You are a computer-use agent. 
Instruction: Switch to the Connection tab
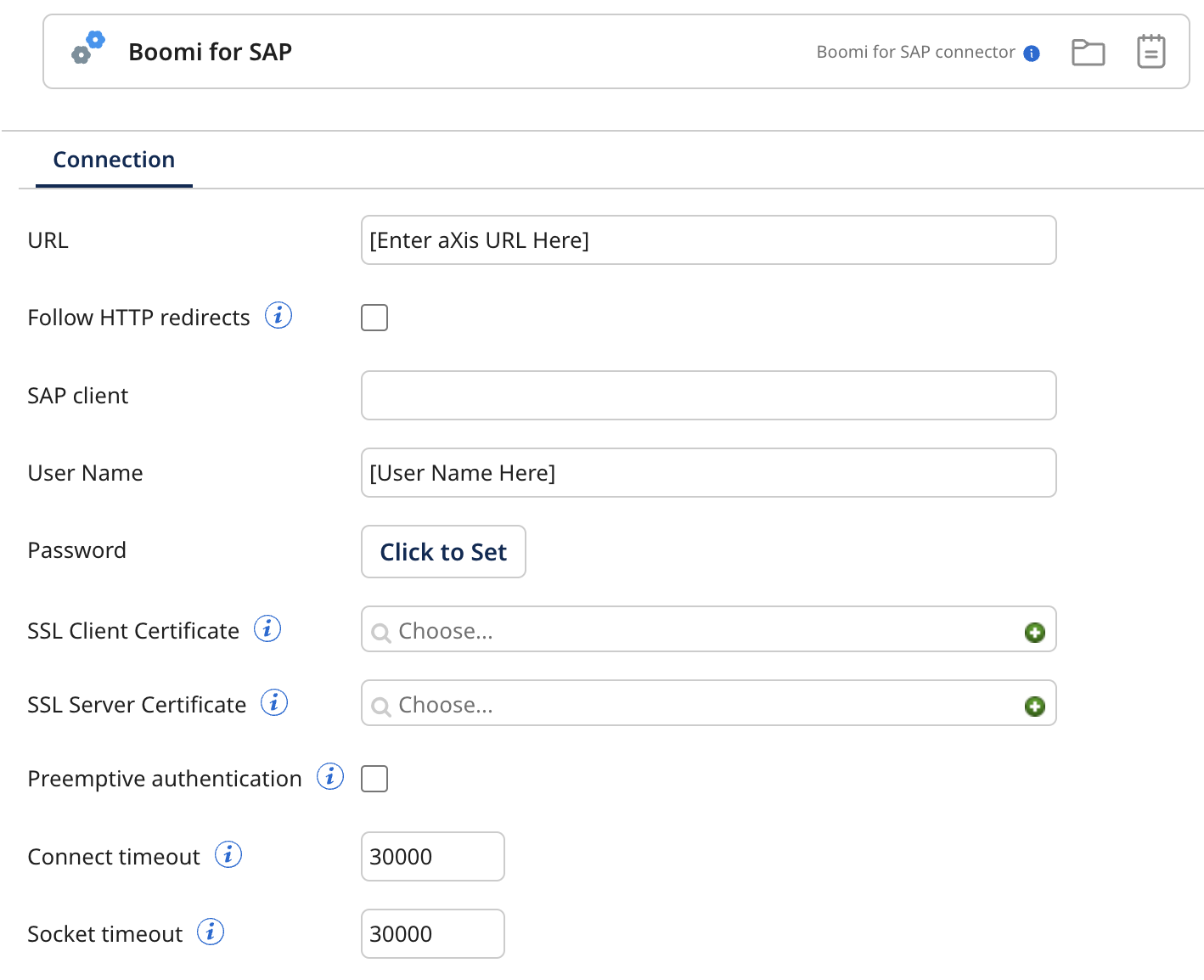point(114,160)
